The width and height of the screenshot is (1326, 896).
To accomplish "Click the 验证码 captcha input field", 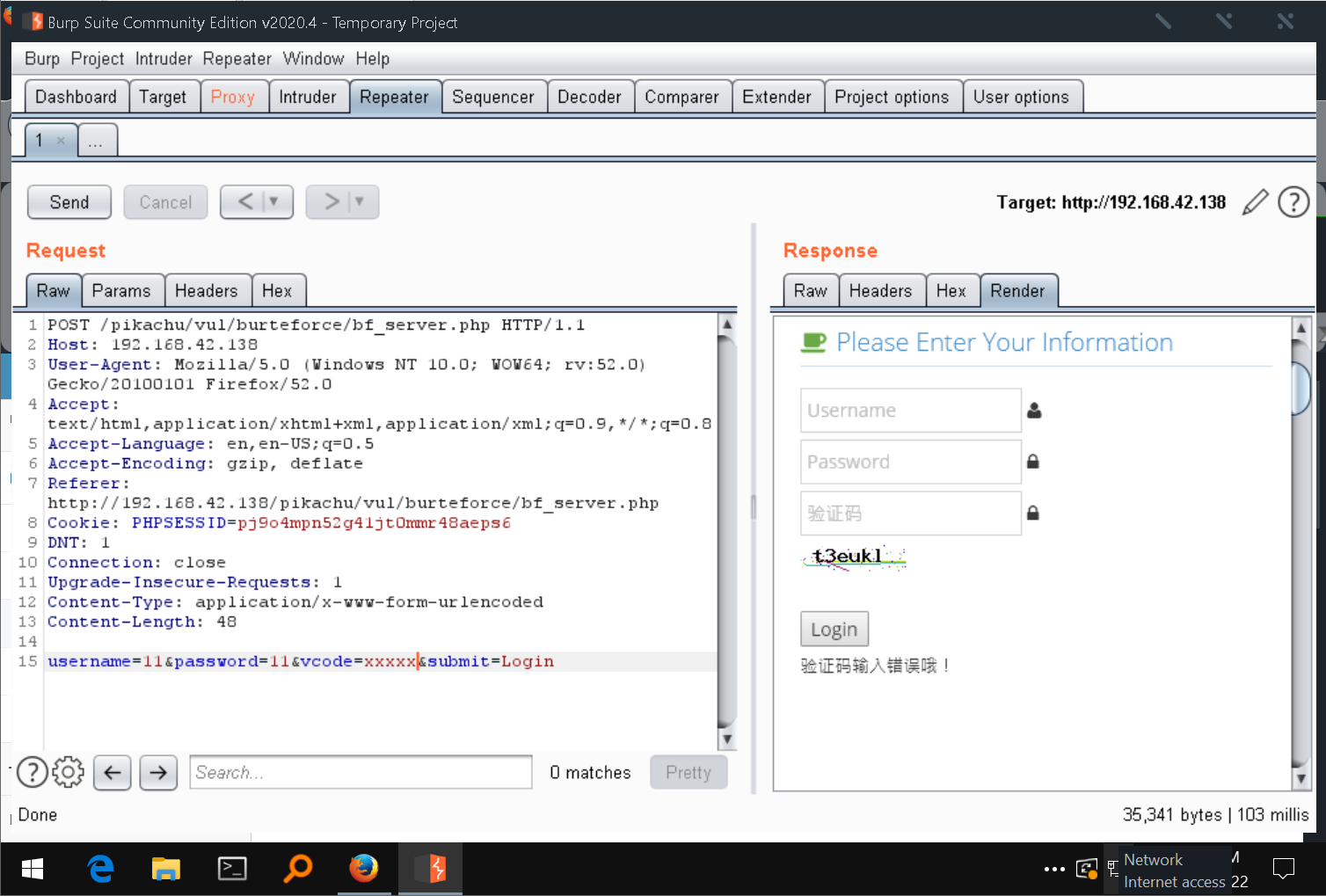I will (x=911, y=513).
